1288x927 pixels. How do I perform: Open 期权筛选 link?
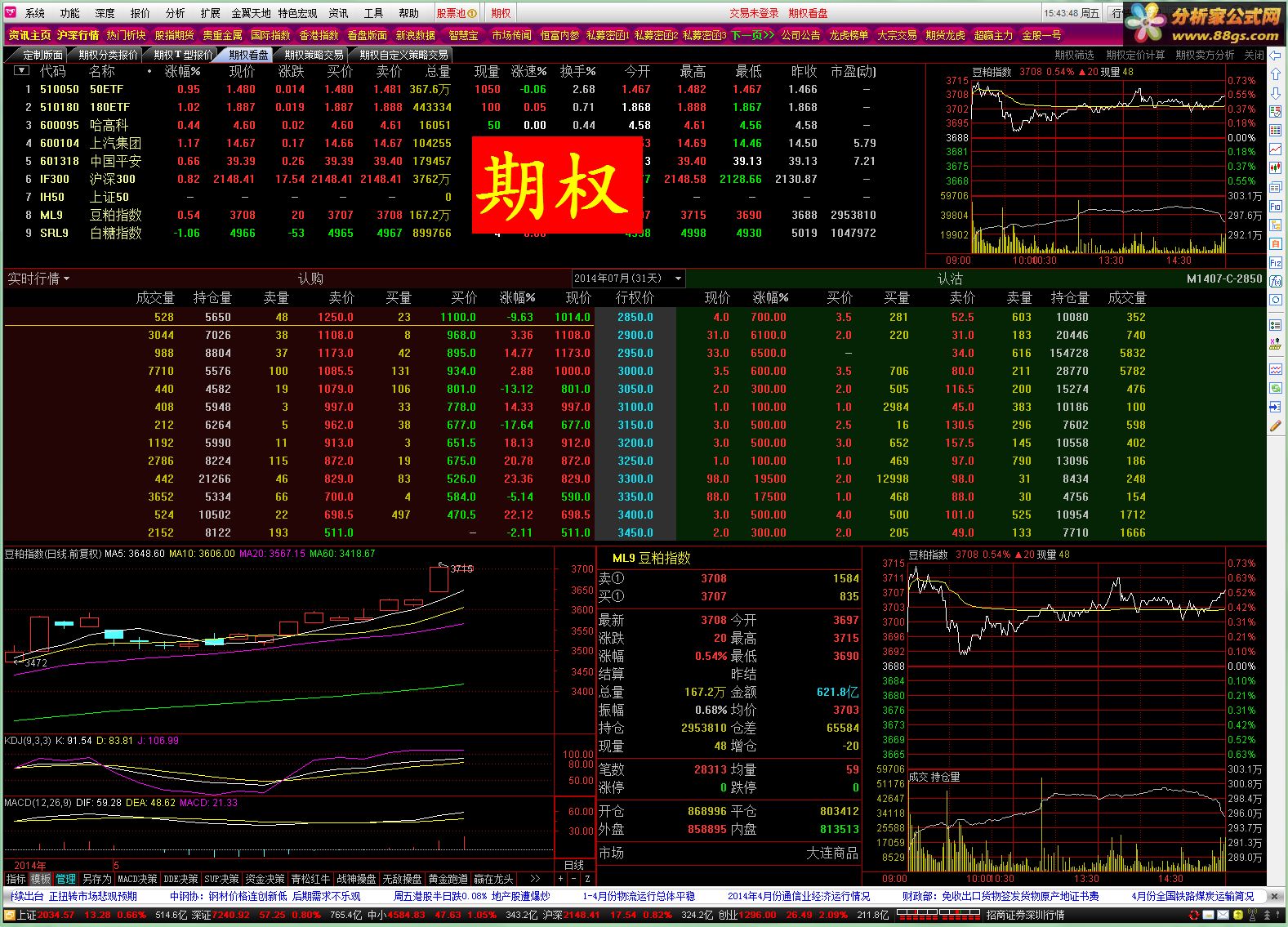(1074, 55)
